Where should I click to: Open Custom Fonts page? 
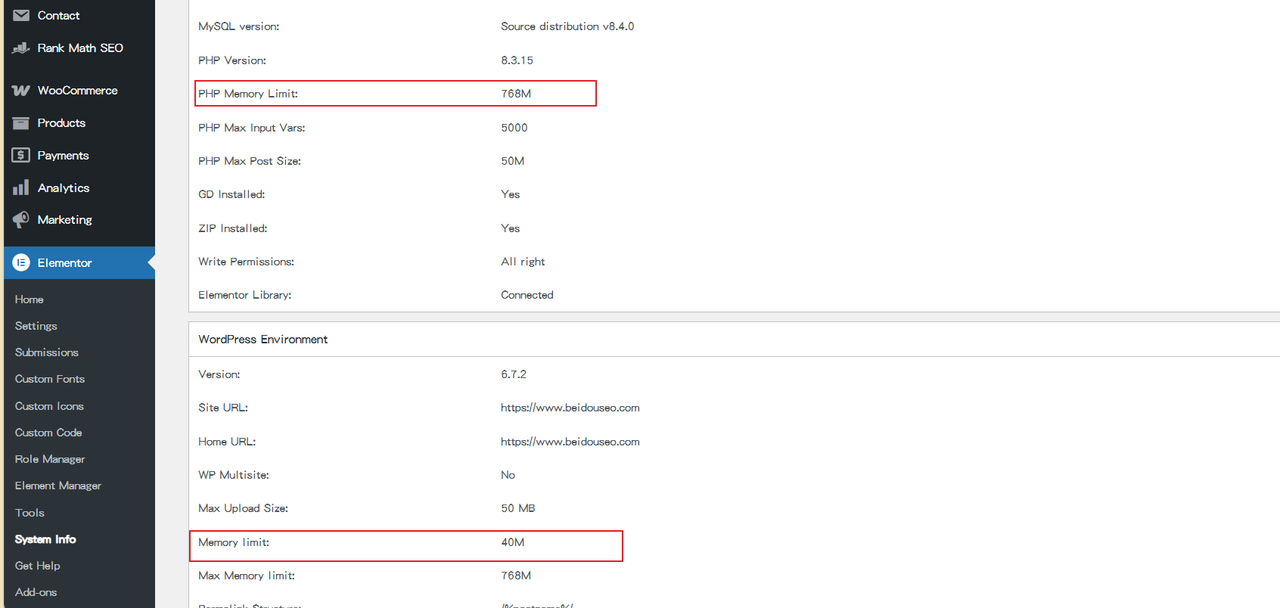[50, 379]
